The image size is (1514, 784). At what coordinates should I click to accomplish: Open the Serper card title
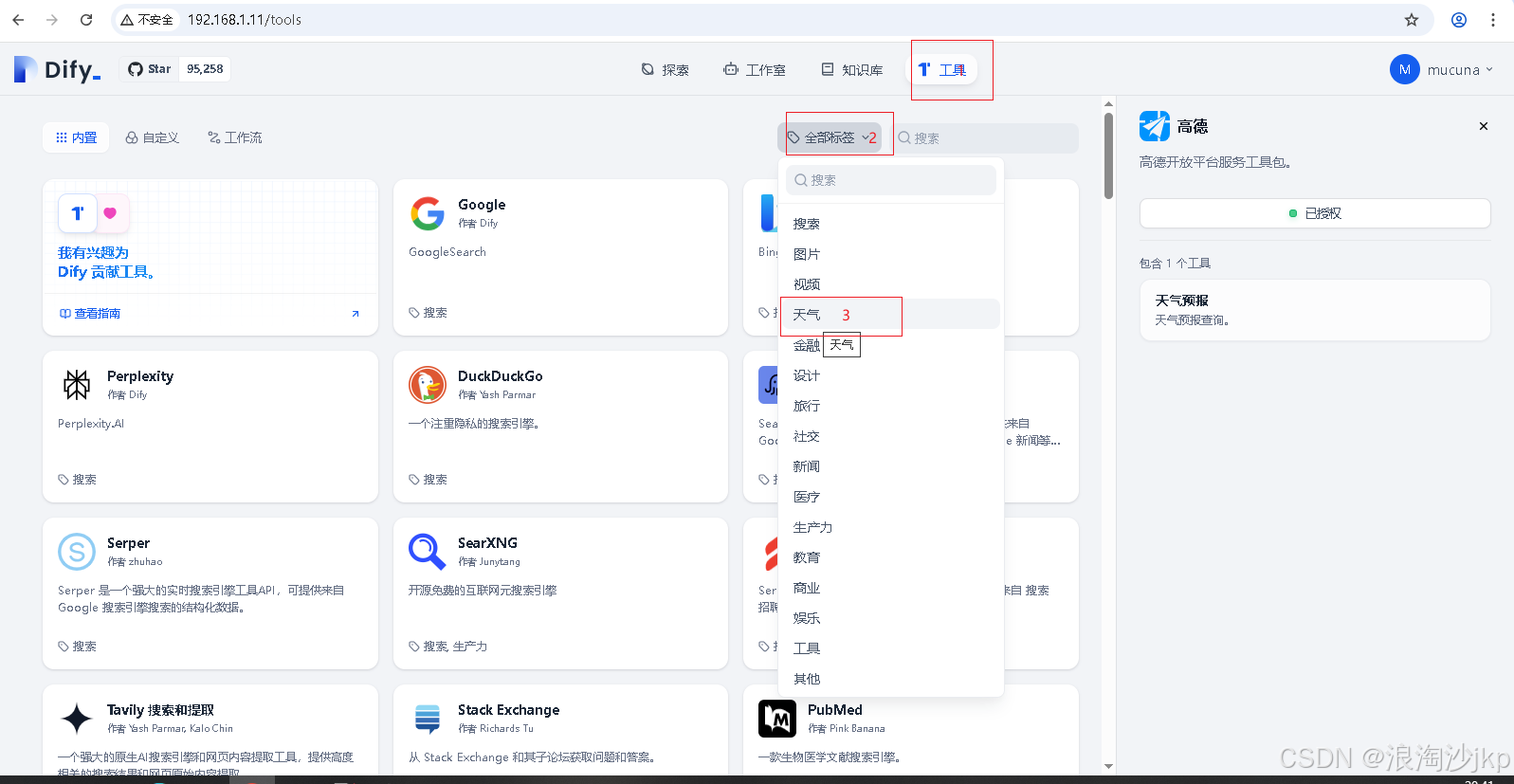pos(128,543)
